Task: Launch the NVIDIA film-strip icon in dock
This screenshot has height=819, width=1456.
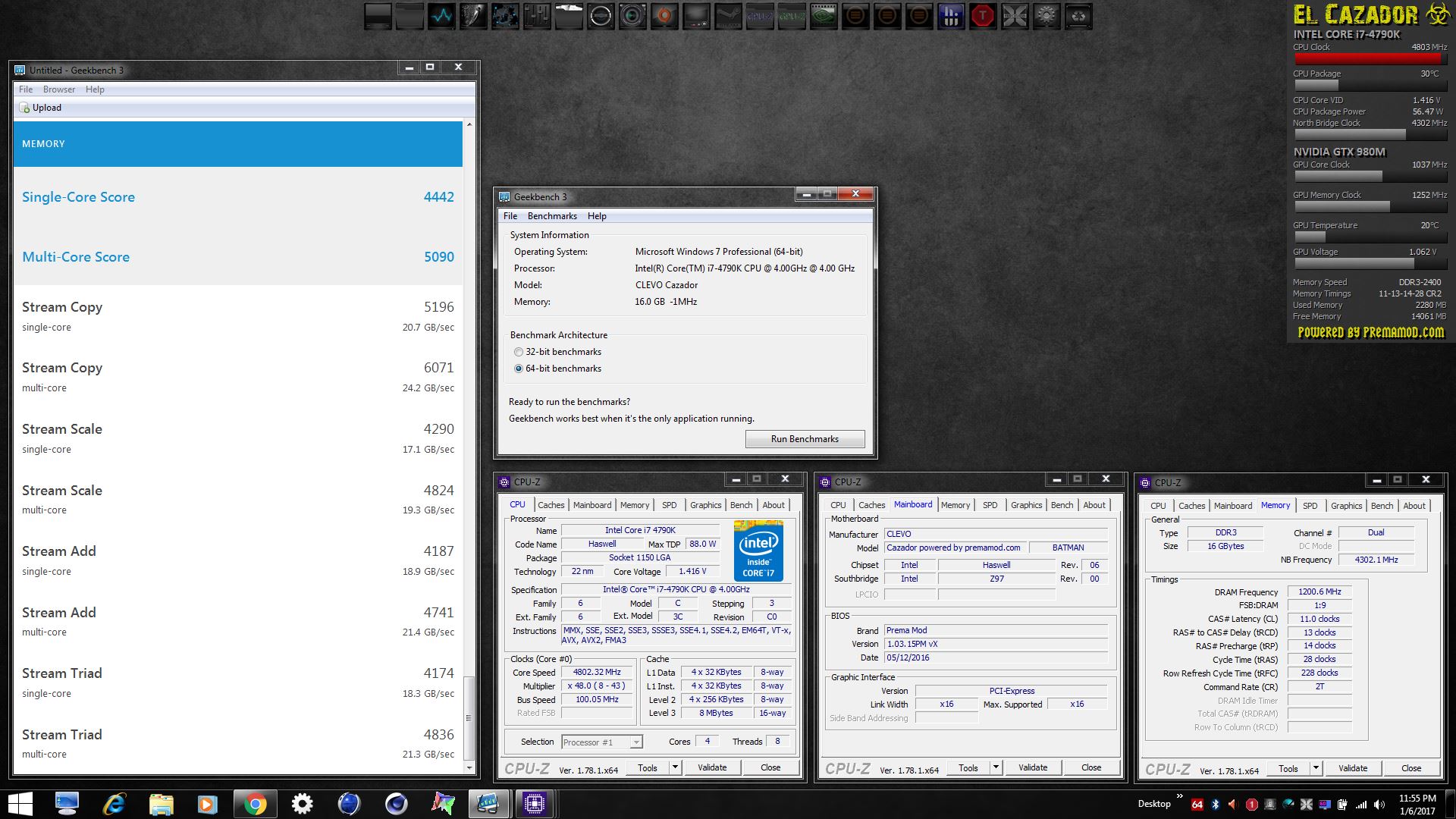Action: [824, 16]
